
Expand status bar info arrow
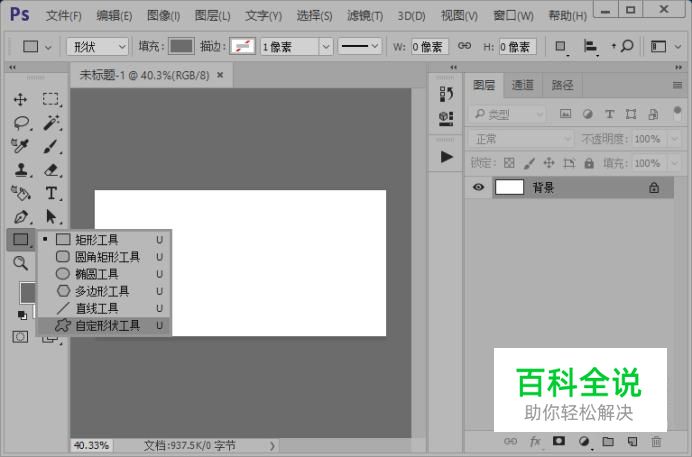point(272,446)
